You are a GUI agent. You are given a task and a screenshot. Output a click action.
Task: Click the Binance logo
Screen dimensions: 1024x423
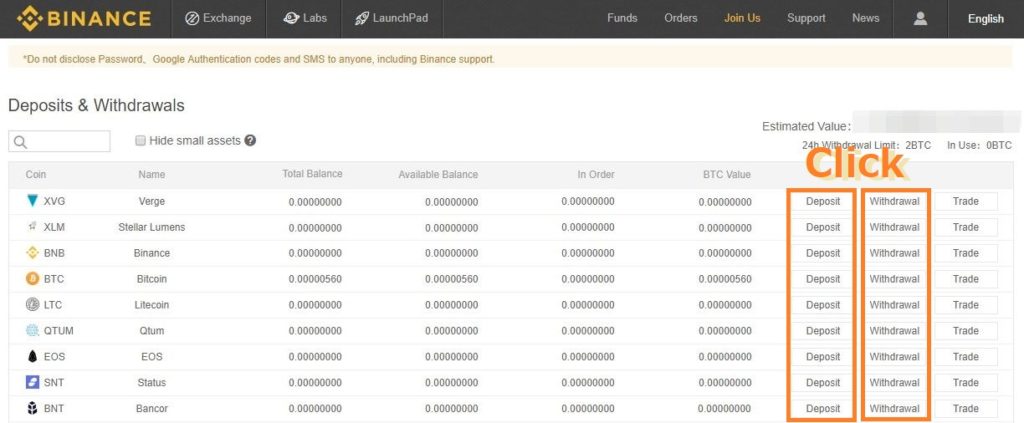click(x=84, y=18)
